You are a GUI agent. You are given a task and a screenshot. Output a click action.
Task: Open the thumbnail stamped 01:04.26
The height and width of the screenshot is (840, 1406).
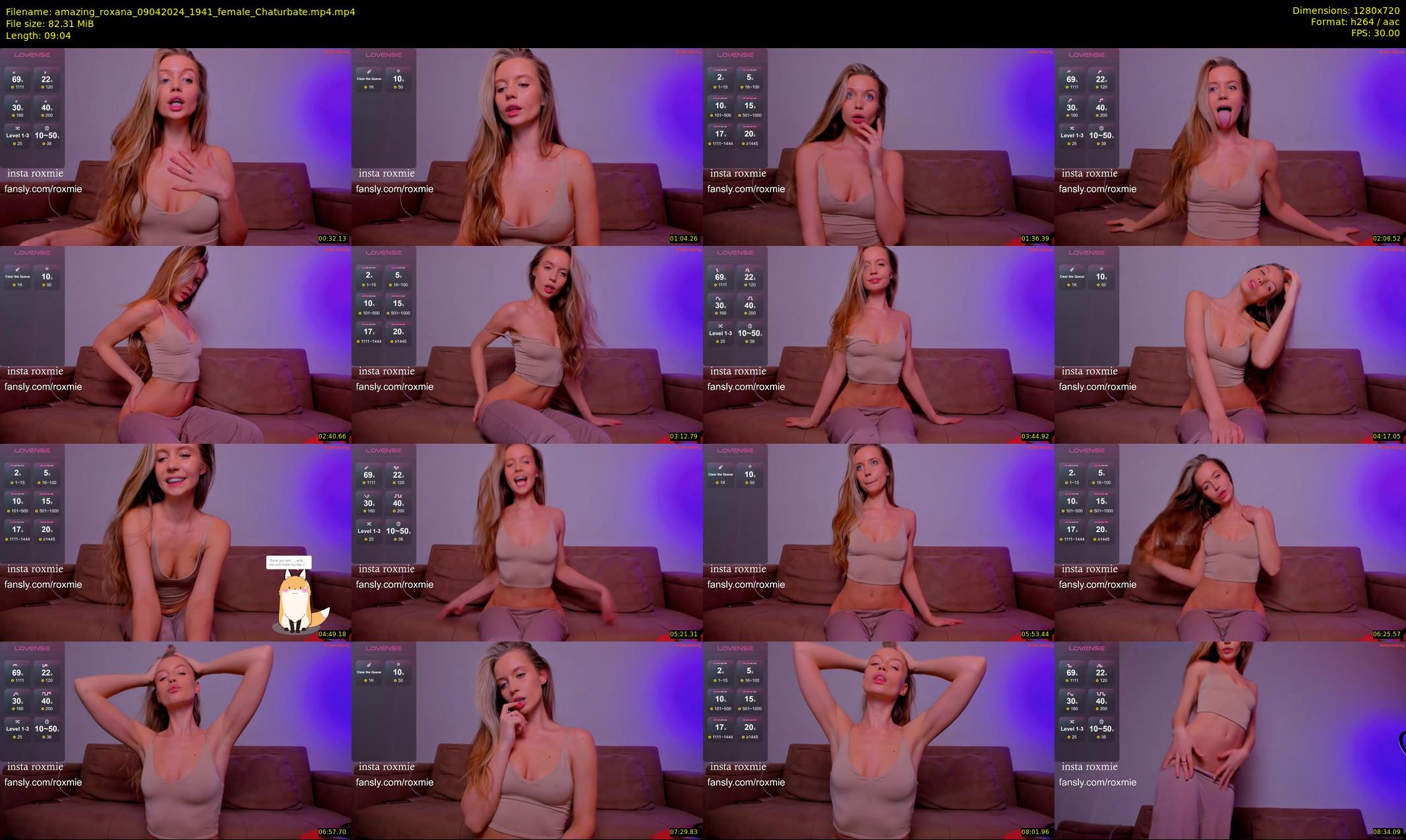click(x=527, y=146)
